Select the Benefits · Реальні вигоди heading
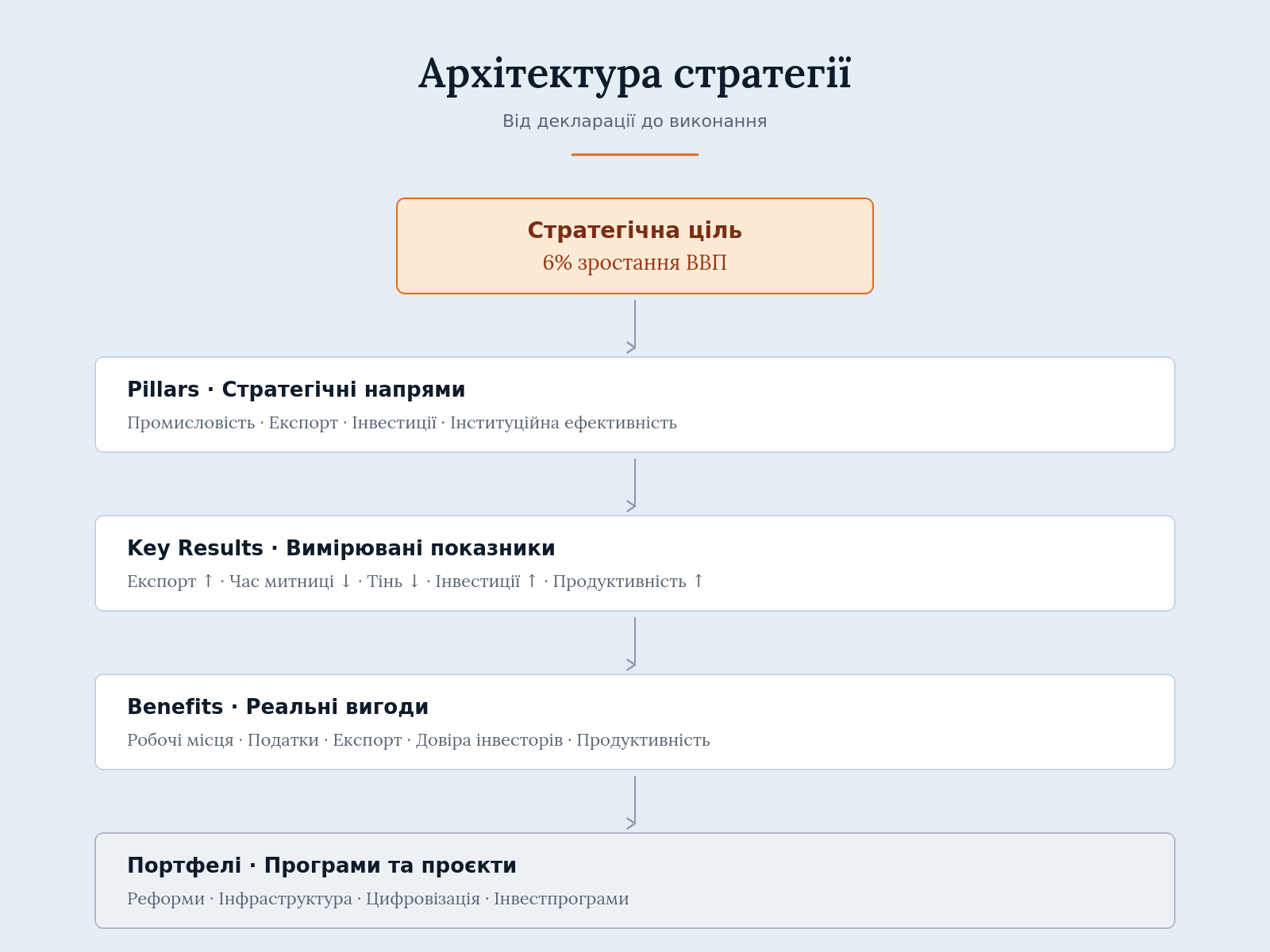 278,707
